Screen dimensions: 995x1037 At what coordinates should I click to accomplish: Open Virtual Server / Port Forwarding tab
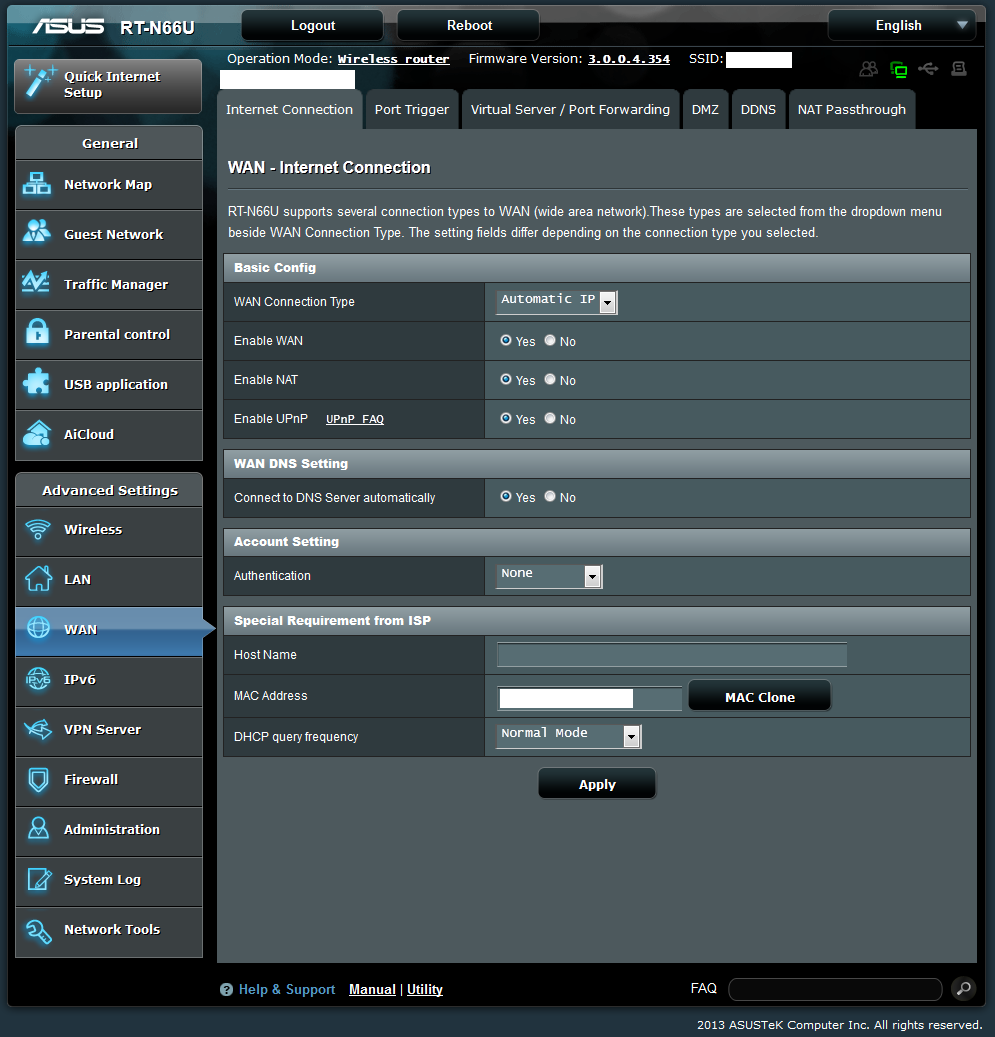(570, 109)
